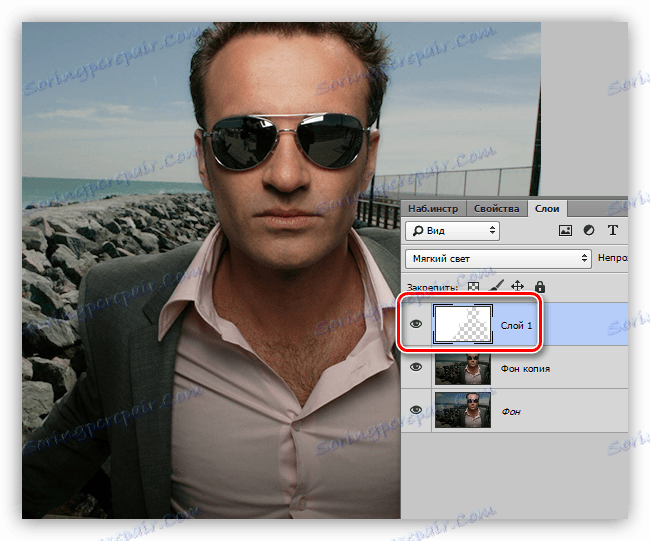The image size is (650, 541).
Task: Filter layers by adjustment layer icon
Action: [589, 230]
